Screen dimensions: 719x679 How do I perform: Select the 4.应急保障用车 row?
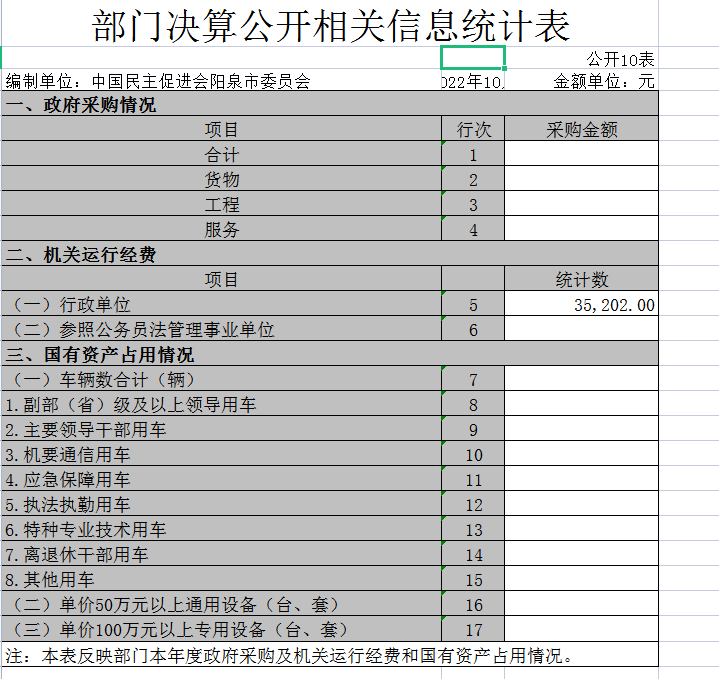click(x=221, y=479)
